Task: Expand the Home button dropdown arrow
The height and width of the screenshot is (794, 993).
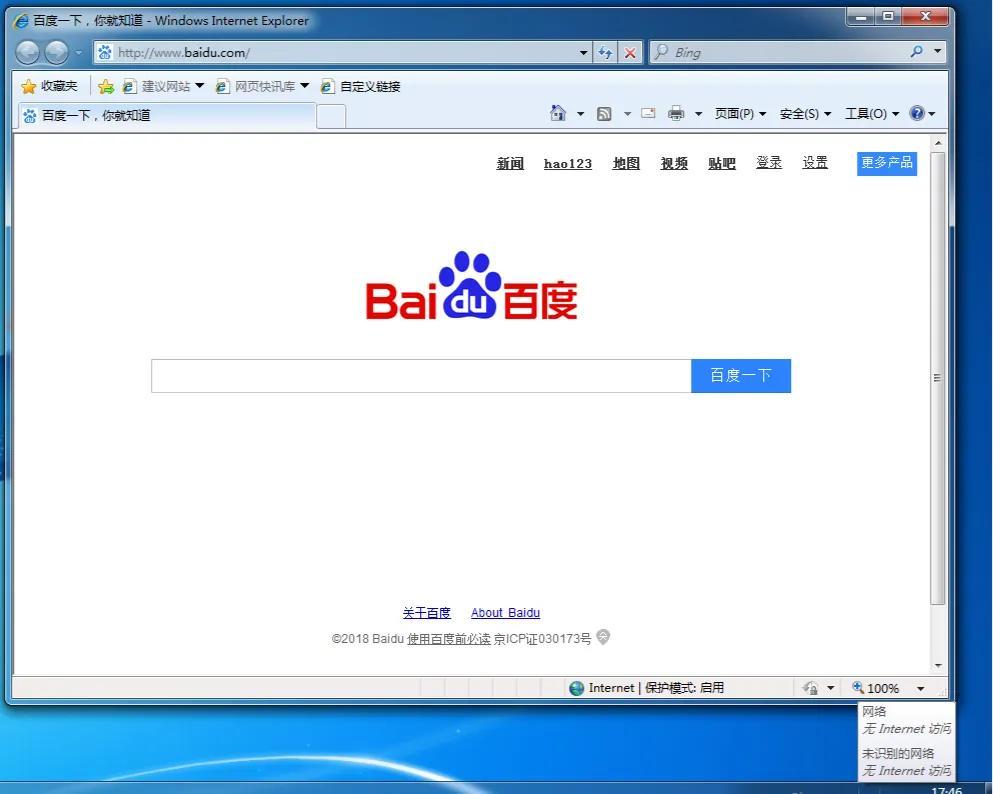Action: coord(580,114)
